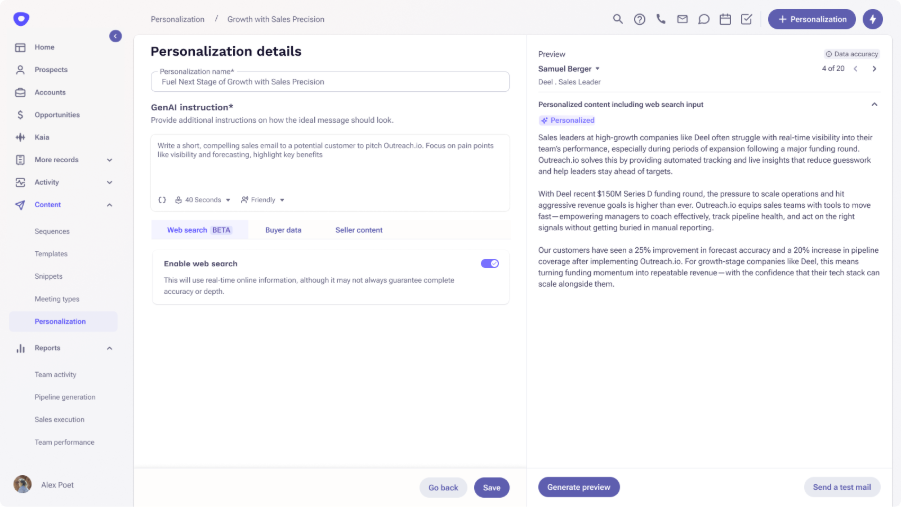This screenshot has width=901, height=507.
Task: Click the search magnifier icon
Action: coord(618,19)
